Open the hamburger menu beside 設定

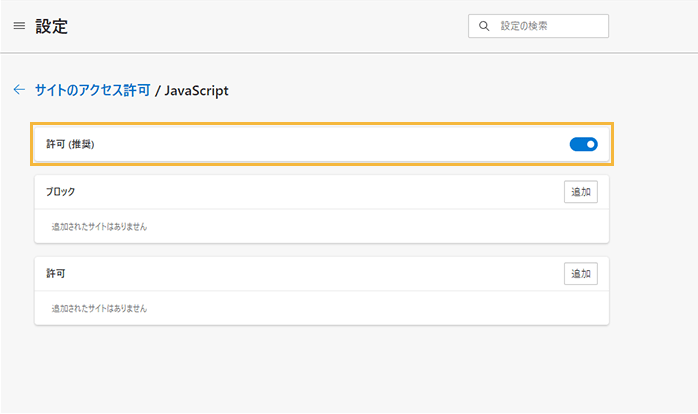click(19, 26)
